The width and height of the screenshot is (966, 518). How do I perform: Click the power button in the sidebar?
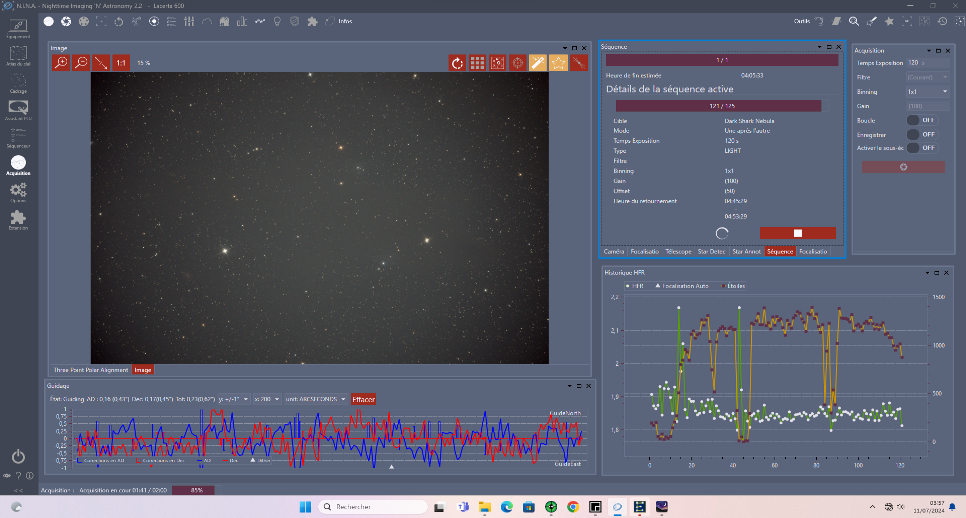click(x=18, y=456)
